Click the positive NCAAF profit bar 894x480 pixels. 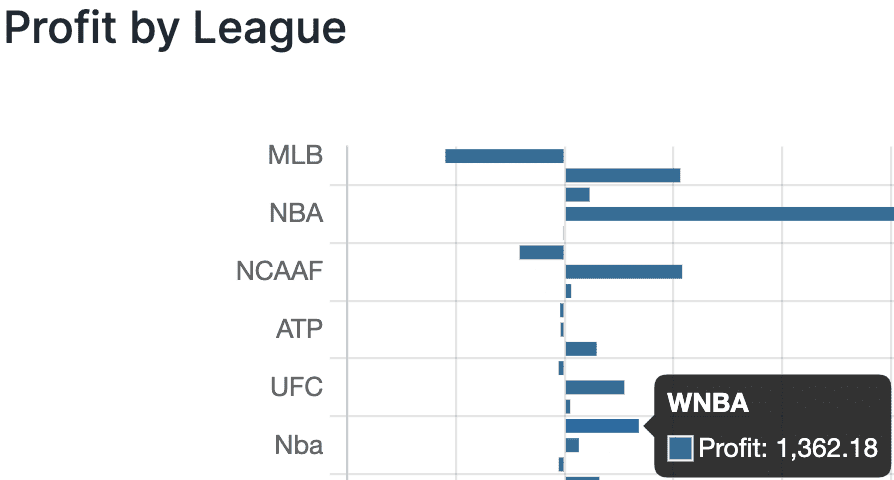click(623, 271)
